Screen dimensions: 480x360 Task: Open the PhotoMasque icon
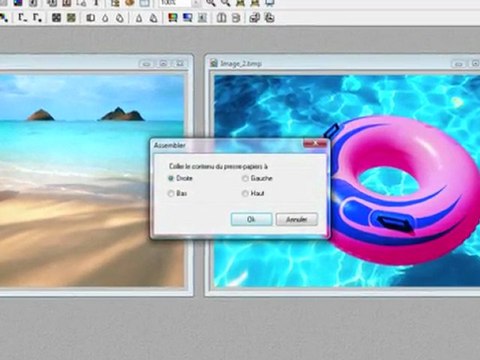pos(202,18)
